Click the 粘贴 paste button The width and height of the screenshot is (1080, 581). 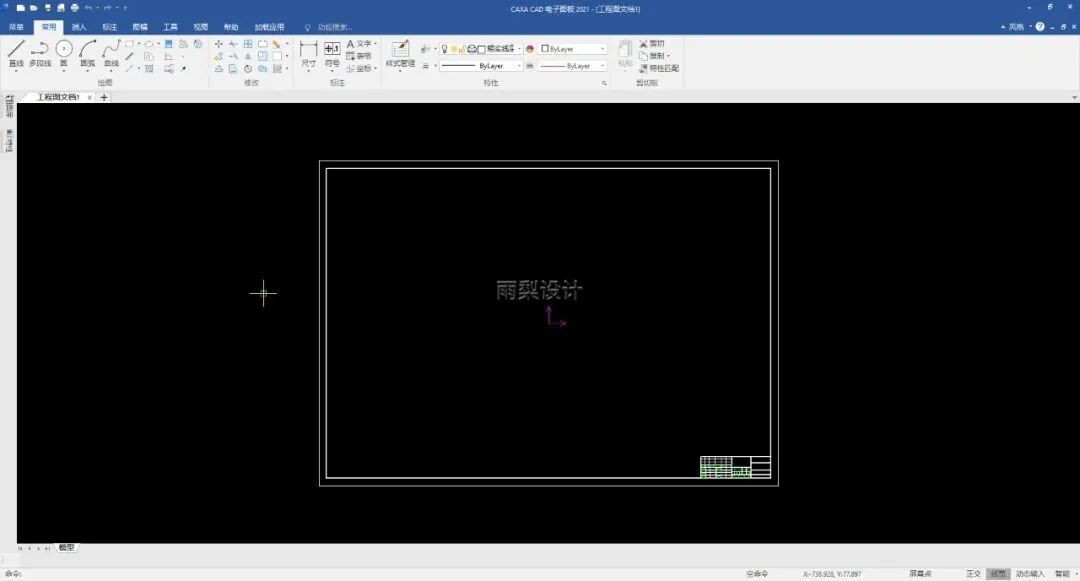coord(625,54)
